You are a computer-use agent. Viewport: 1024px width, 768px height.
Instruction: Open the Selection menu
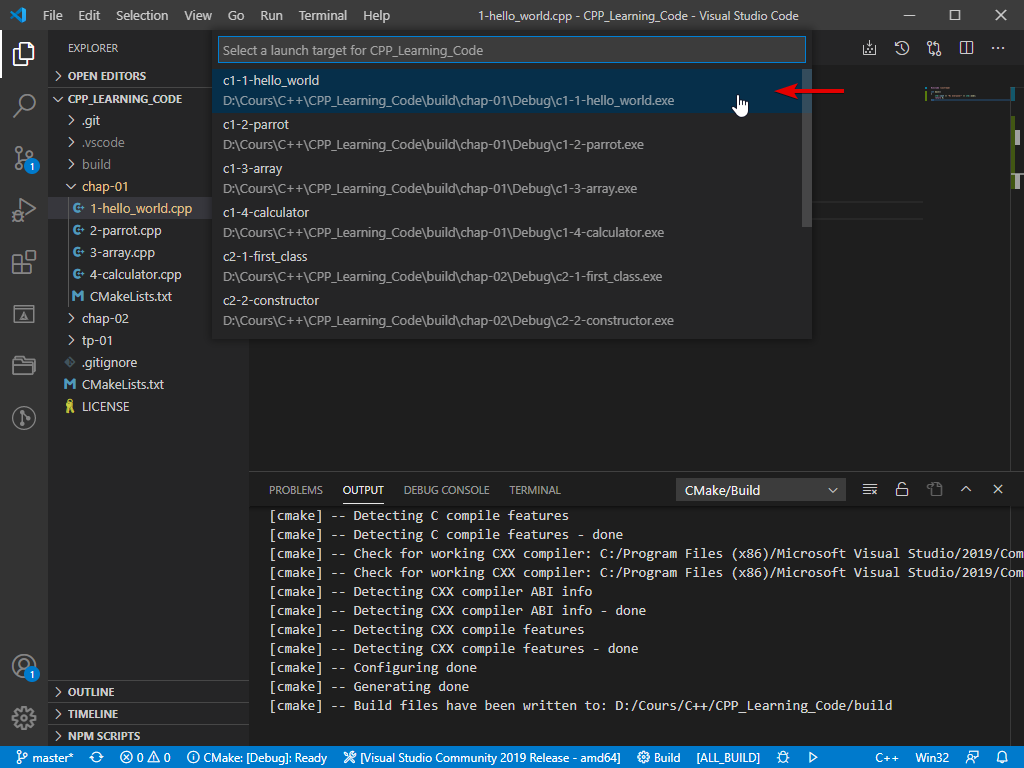click(x=142, y=16)
